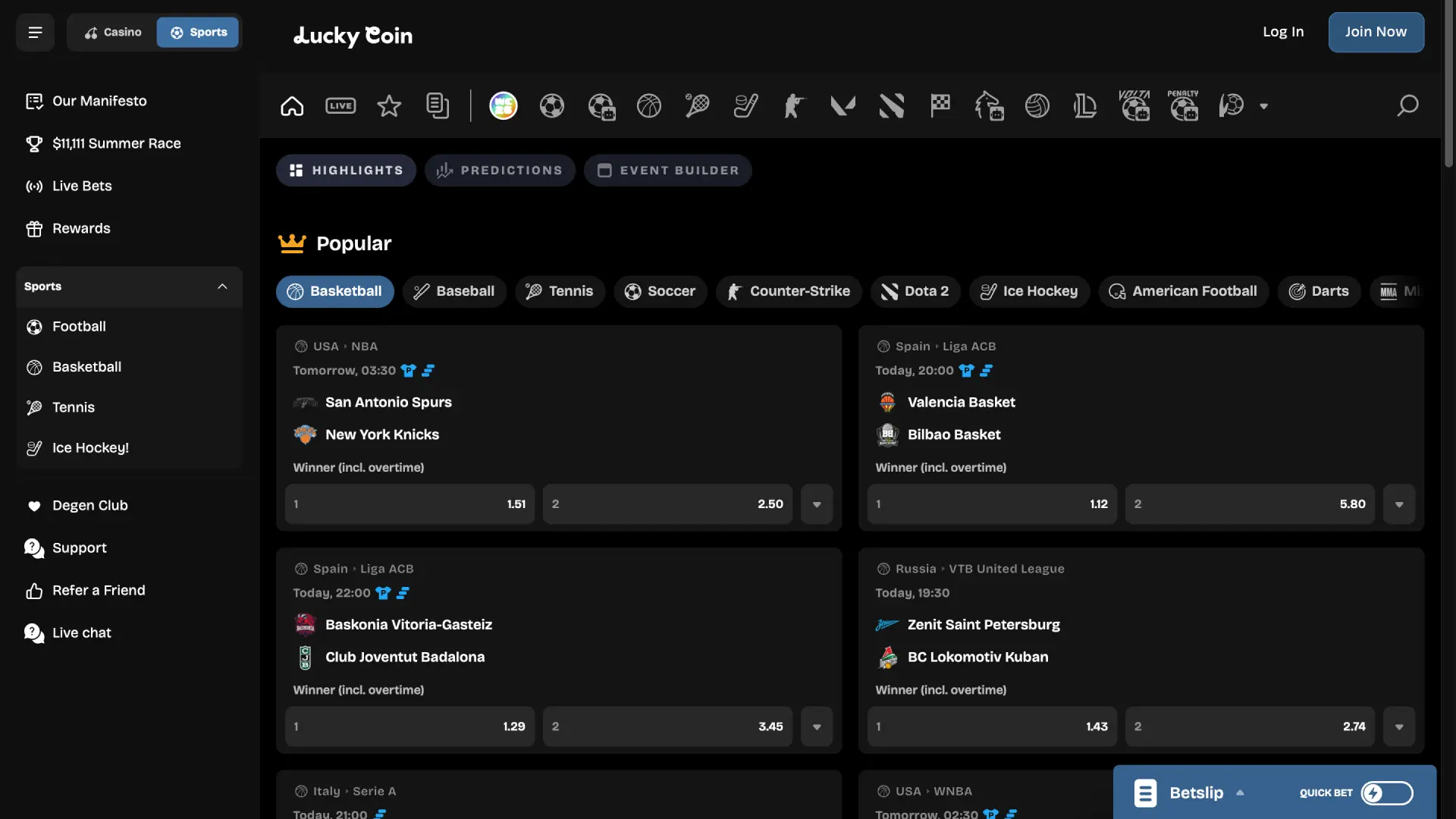Click the Log In link

(1283, 32)
